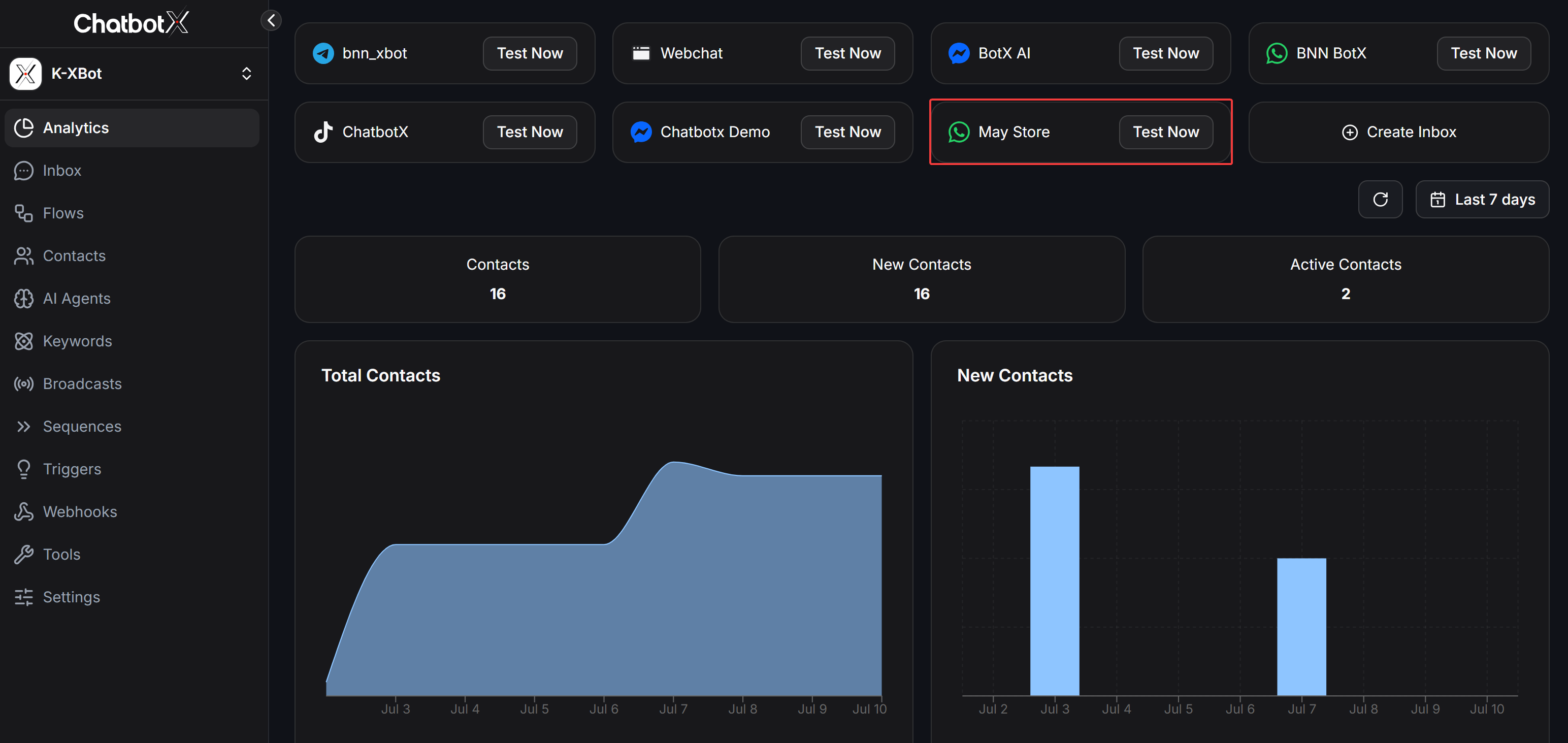The height and width of the screenshot is (743, 1568).
Task: Open the Triggers page
Action: click(x=132, y=469)
